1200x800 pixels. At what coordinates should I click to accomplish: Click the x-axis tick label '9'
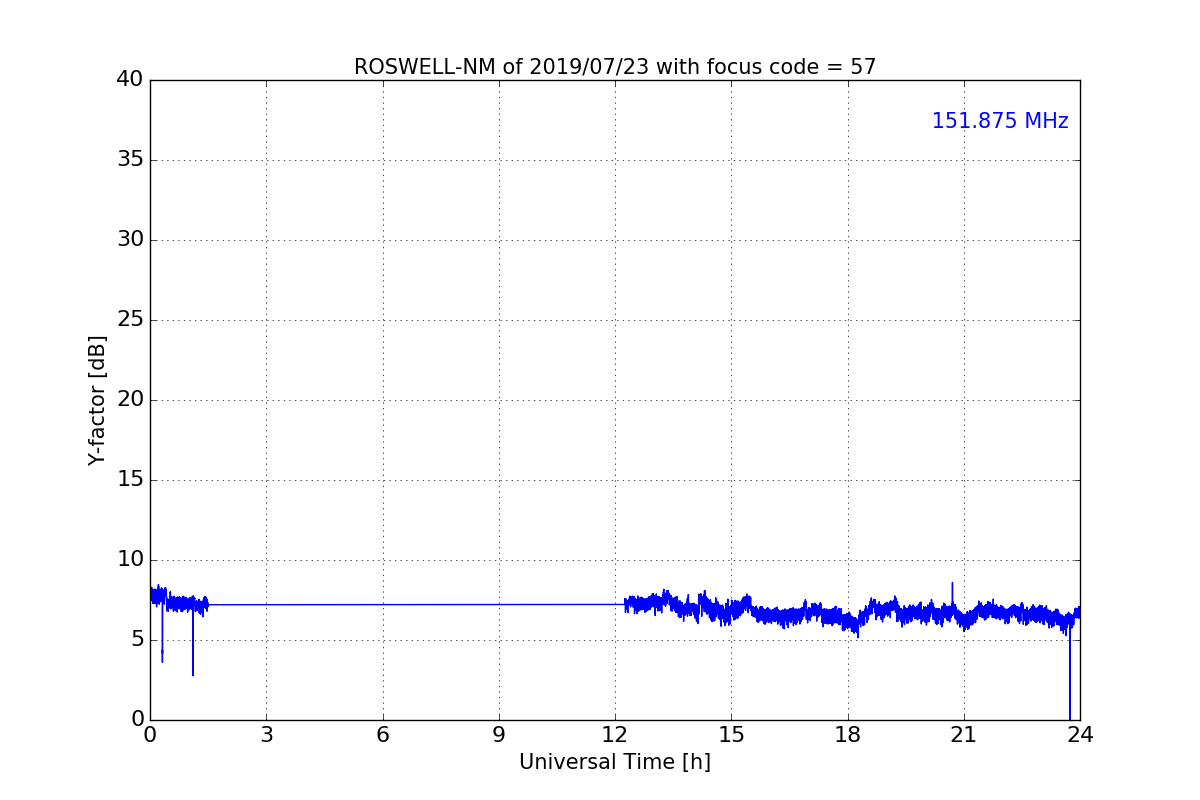click(499, 735)
